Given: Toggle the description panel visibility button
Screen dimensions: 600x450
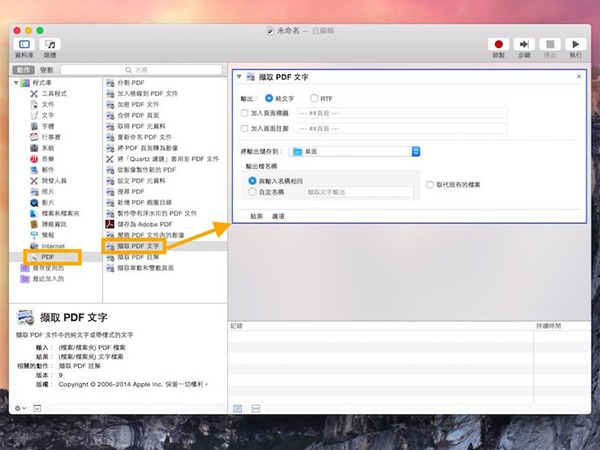Looking at the screenshot, I should [37, 408].
